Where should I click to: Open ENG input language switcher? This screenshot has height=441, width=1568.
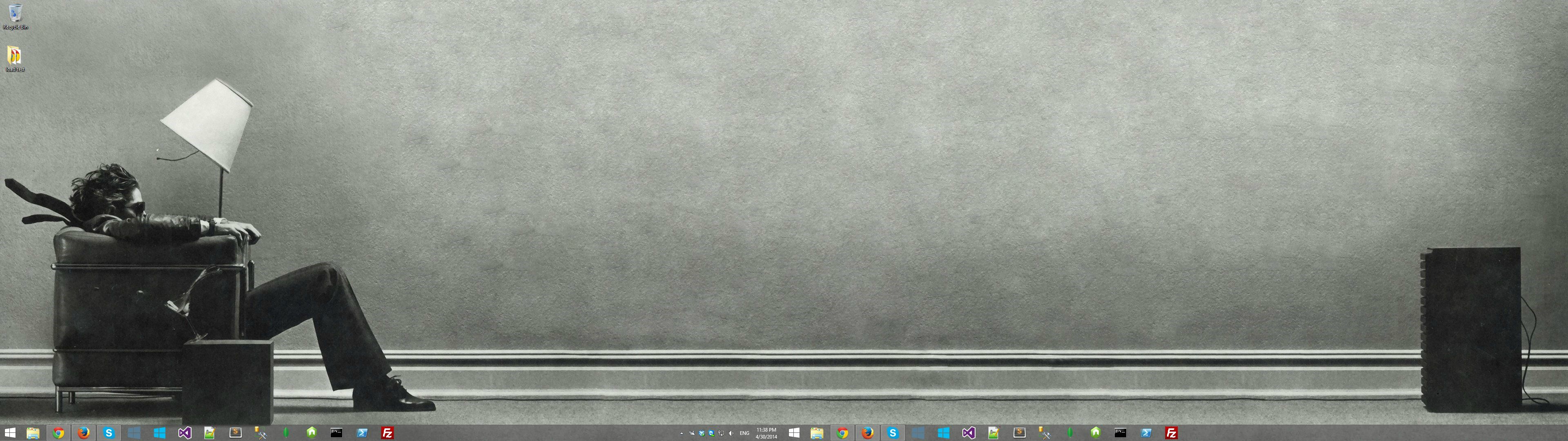(744, 434)
